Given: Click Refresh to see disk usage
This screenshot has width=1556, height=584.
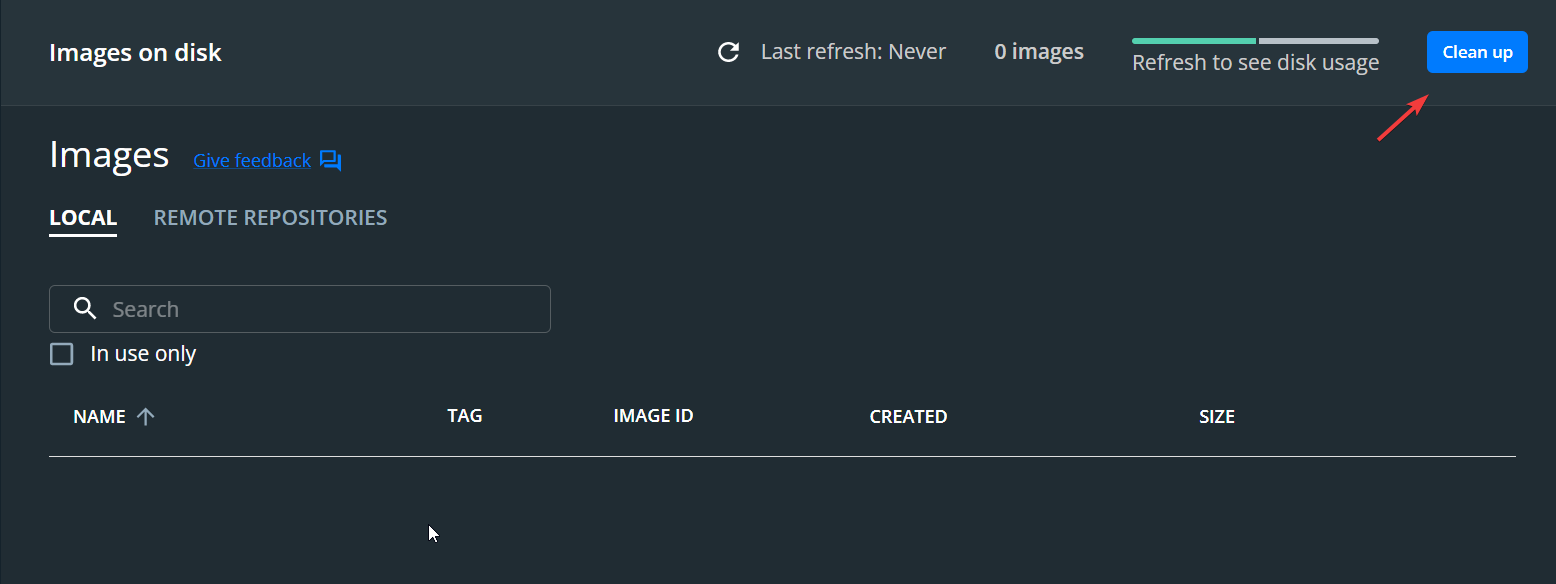Looking at the screenshot, I should [x=1254, y=61].
